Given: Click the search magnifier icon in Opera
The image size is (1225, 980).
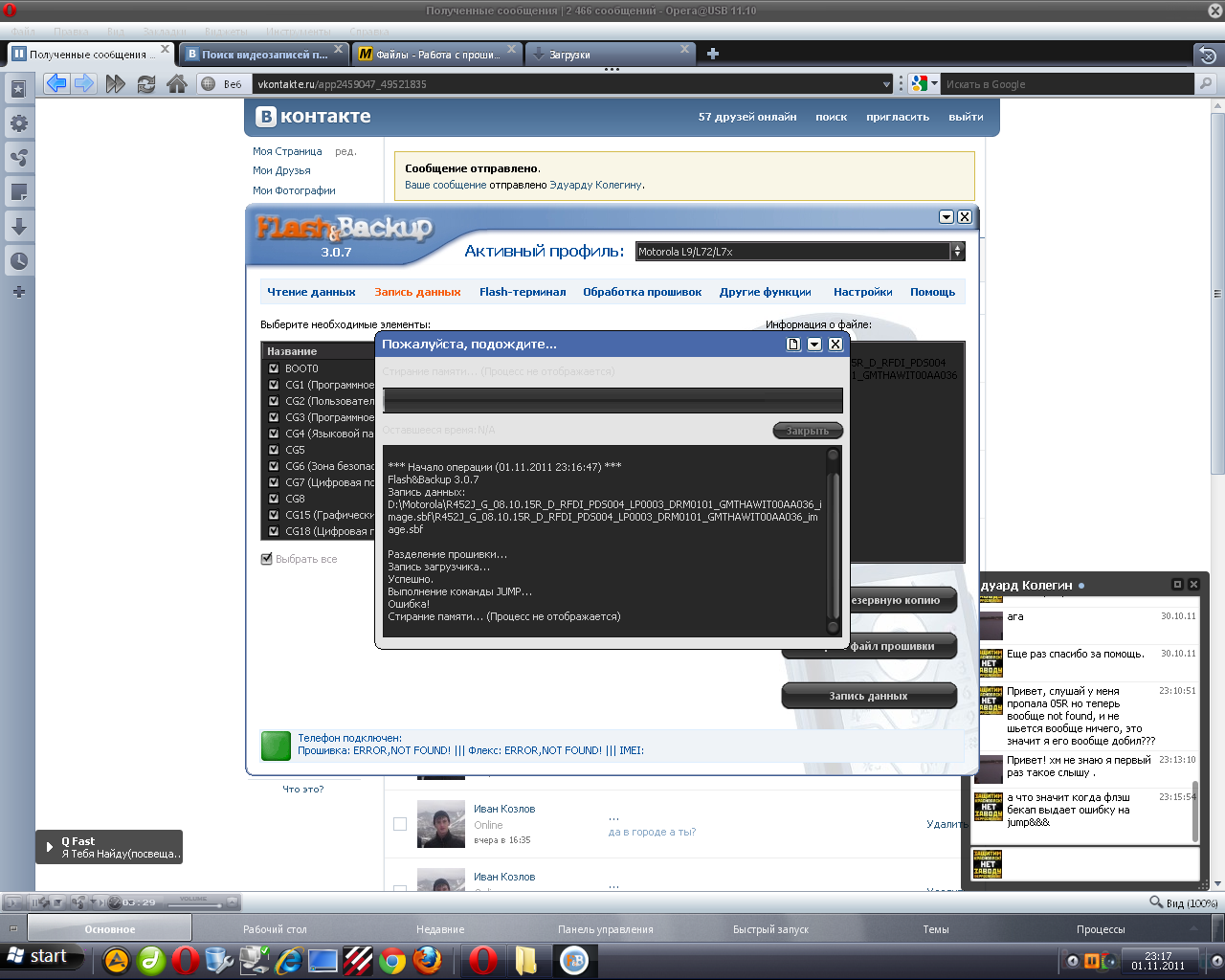Looking at the screenshot, I should pyautogui.click(x=1206, y=84).
